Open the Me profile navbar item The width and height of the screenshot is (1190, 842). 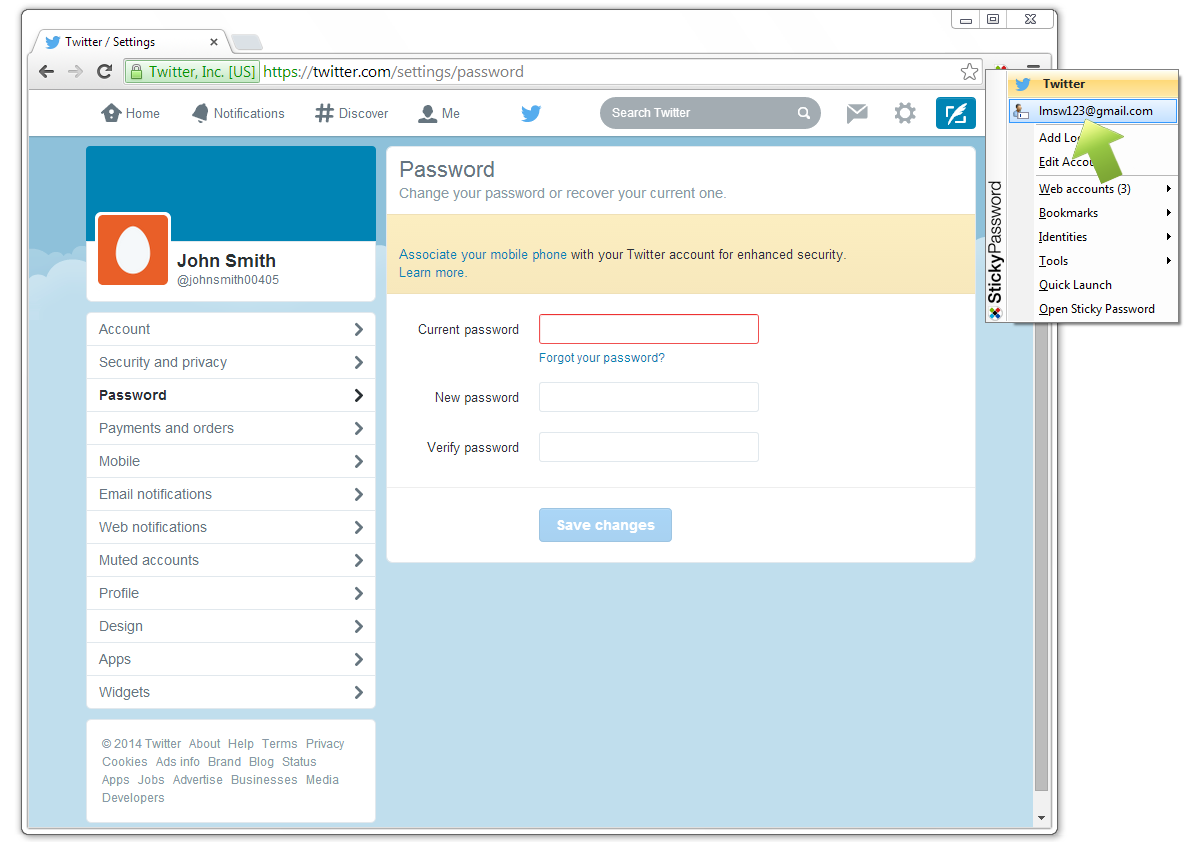439,113
